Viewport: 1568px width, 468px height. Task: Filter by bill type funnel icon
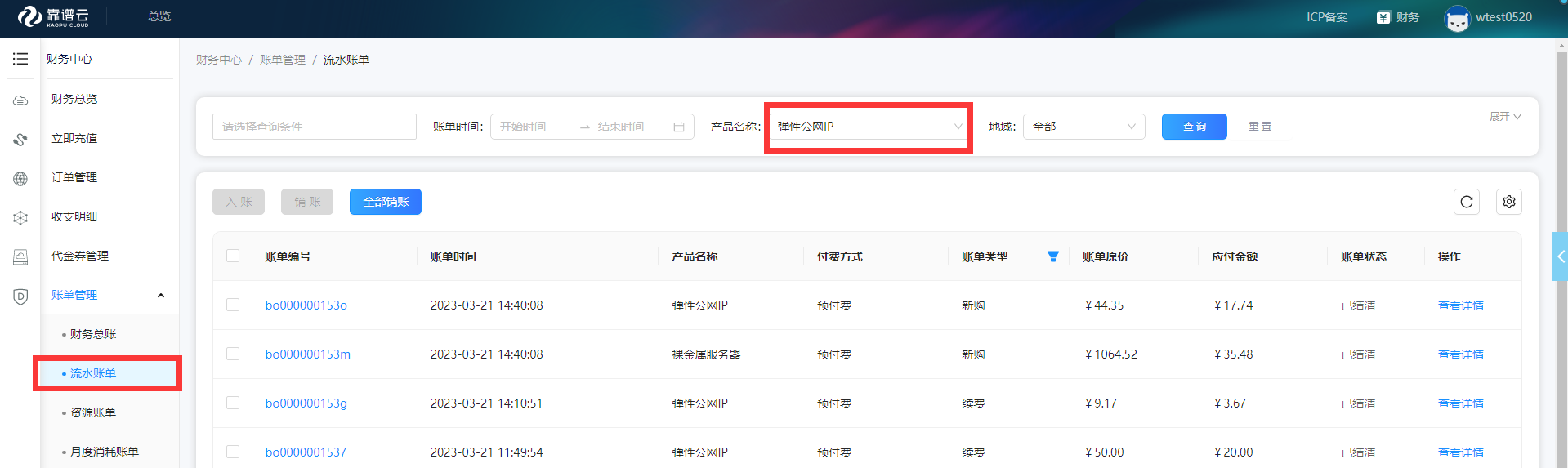tap(1053, 256)
